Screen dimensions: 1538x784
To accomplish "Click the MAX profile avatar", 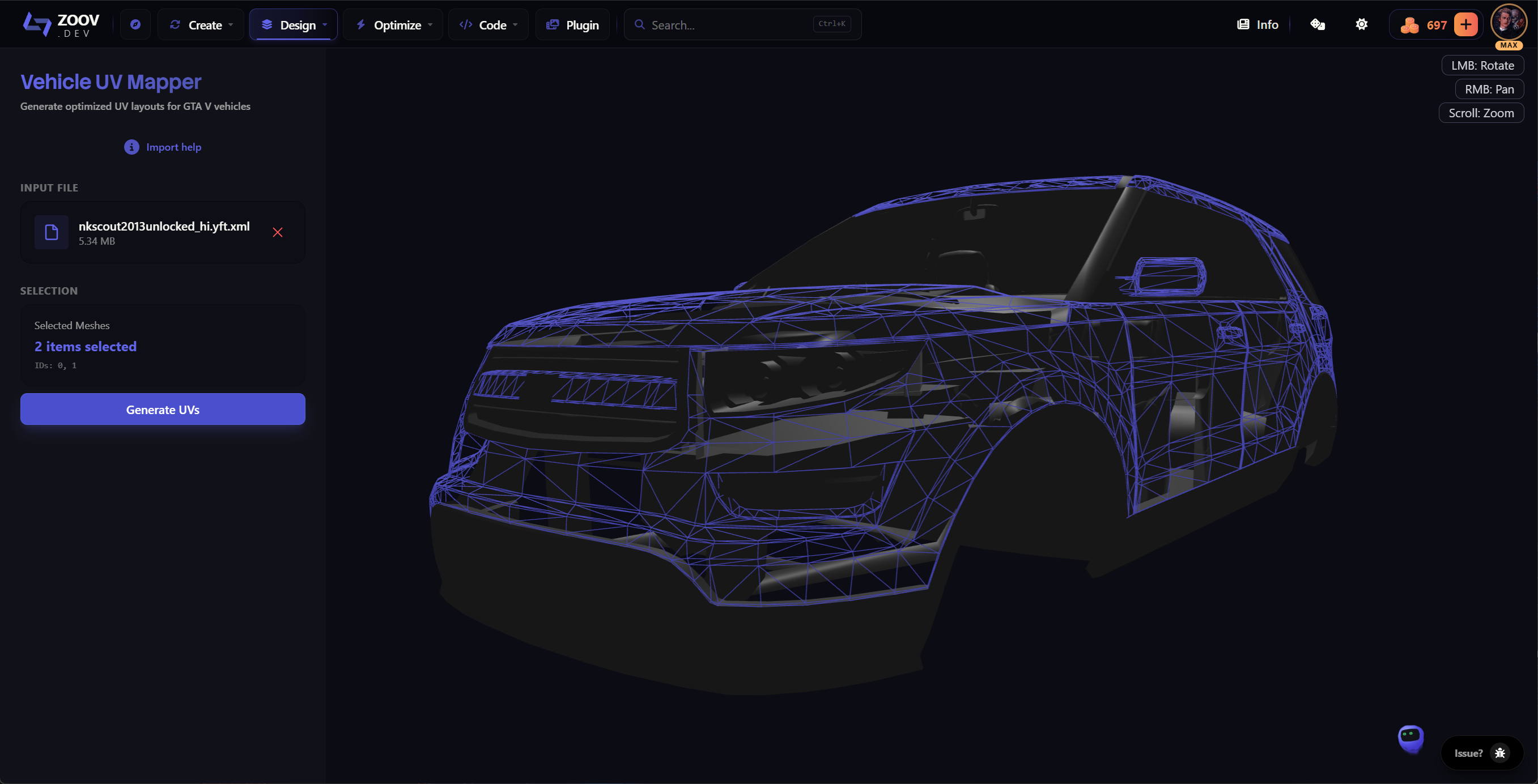I will (1509, 24).
